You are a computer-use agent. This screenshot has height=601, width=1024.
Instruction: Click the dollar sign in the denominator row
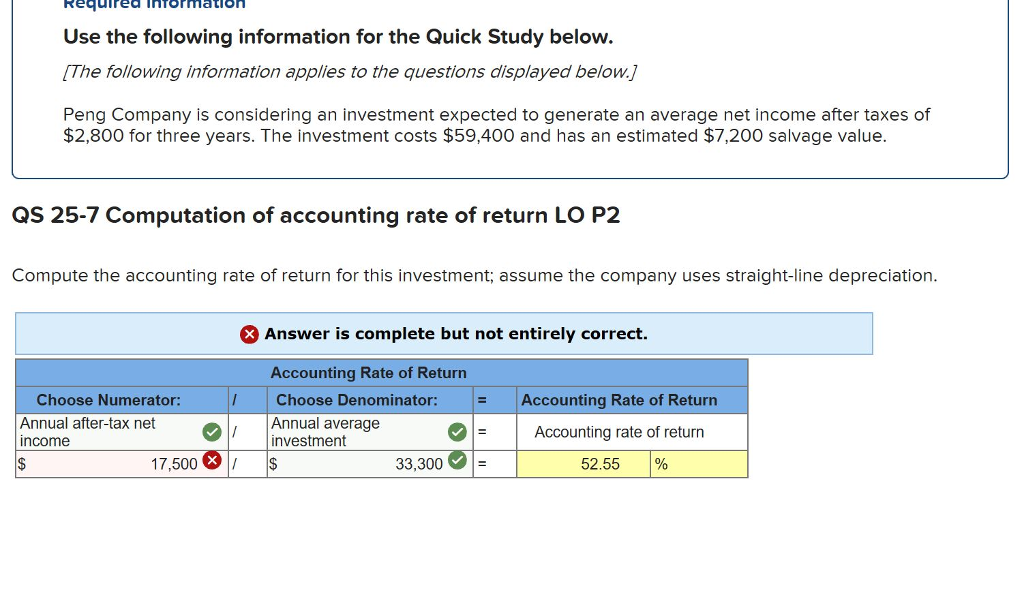click(273, 463)
